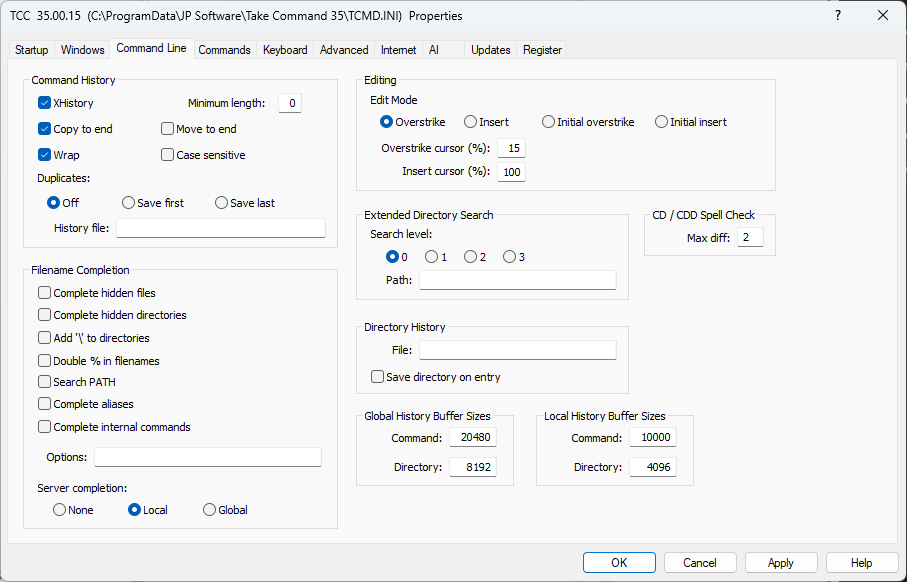
Task: Click the Insert cursor percent field
Action: point(511,172)
